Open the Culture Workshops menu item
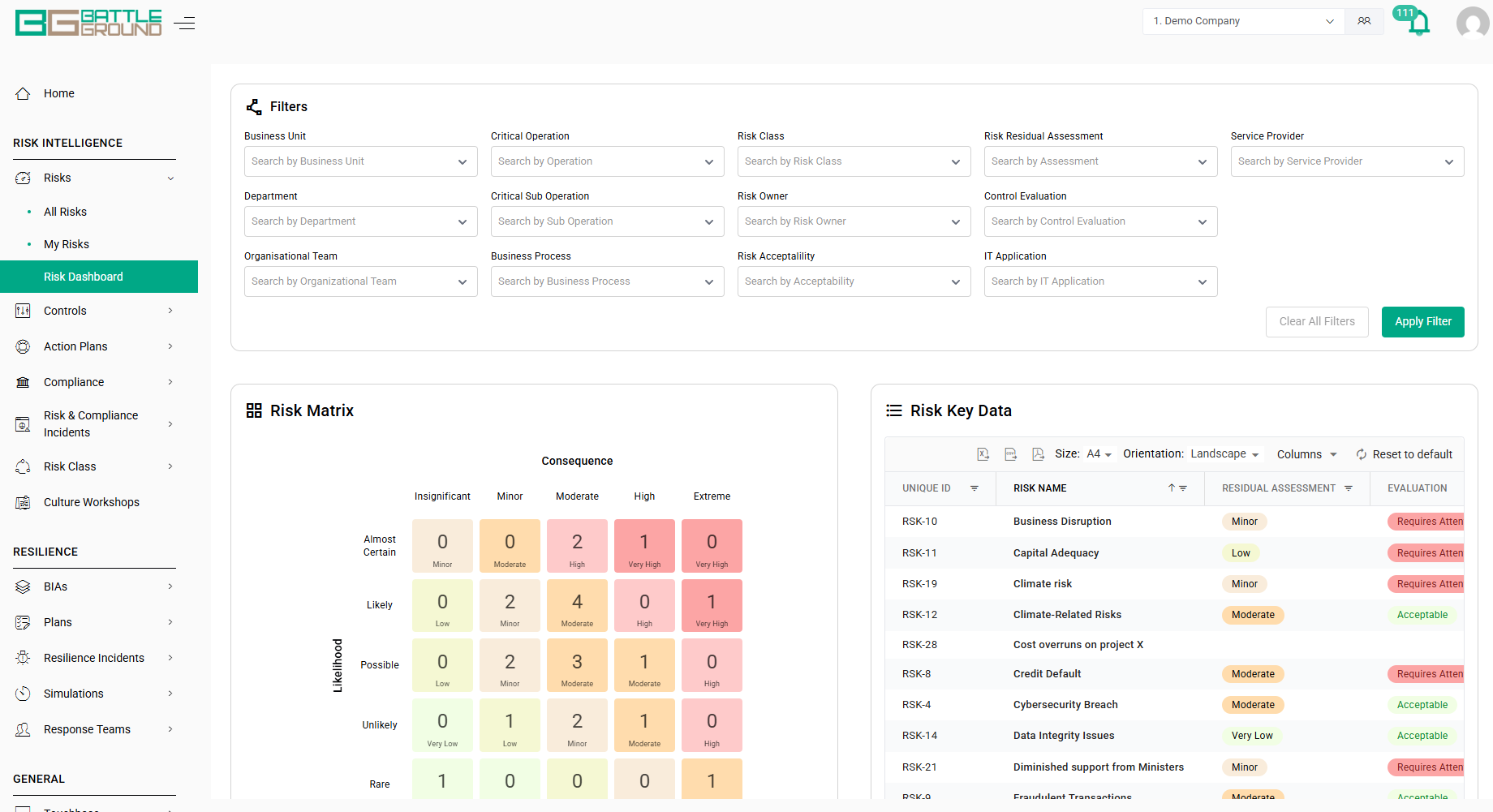 click(92, 502)
